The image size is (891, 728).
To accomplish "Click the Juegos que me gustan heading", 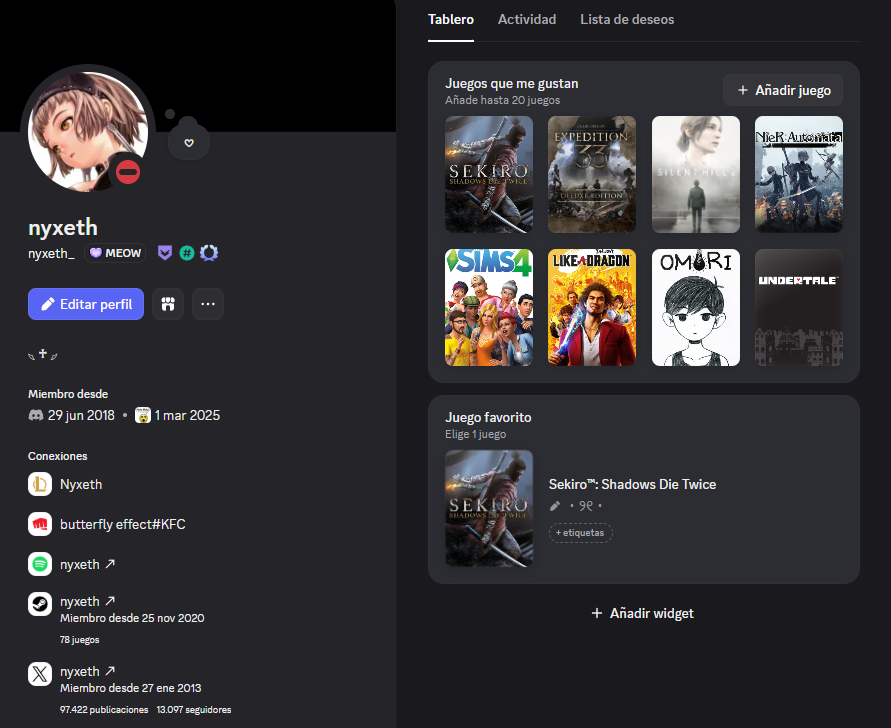I will [x=511, y=84].
